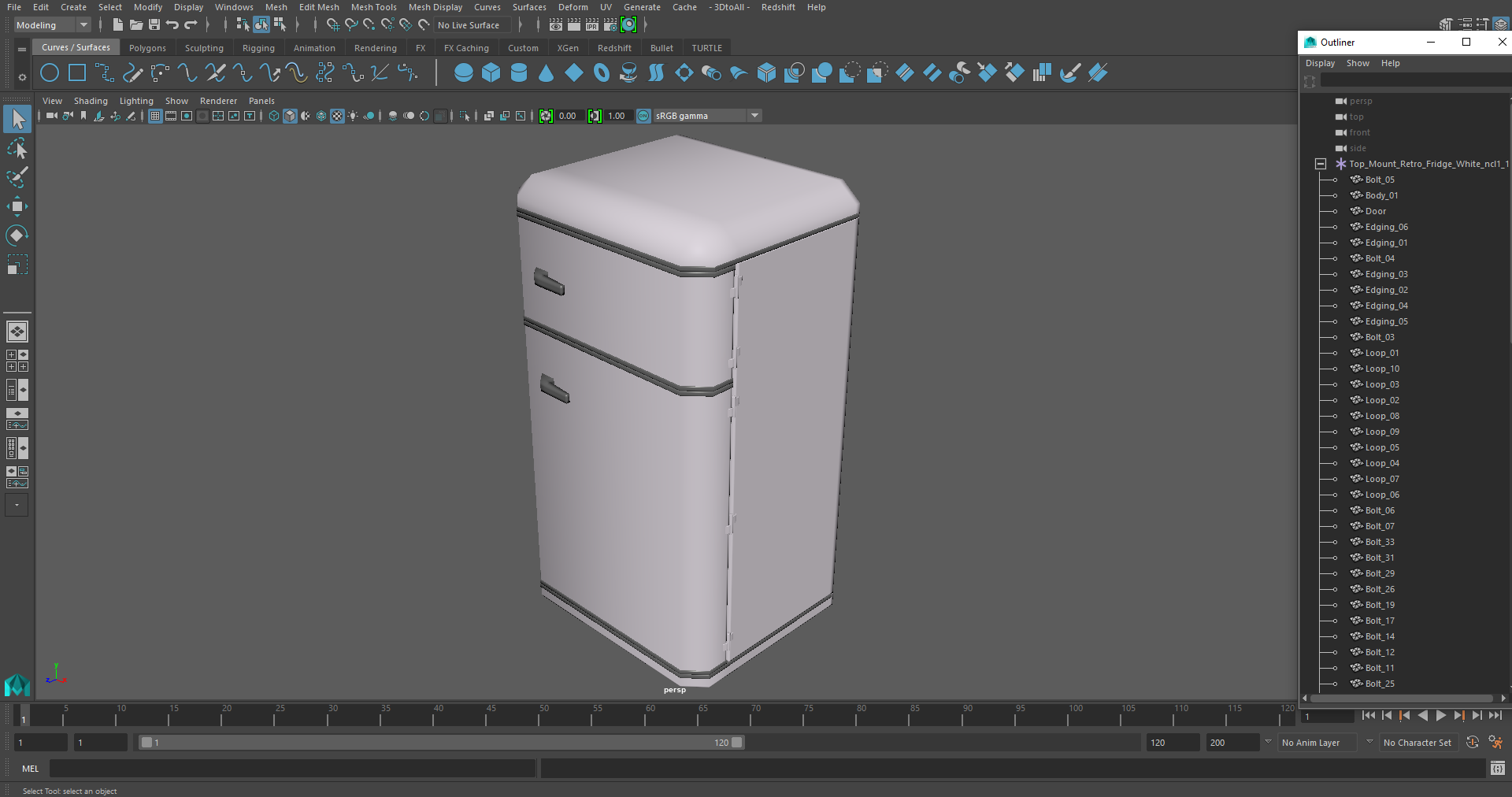Switch command line from MEL to Python
The image size is (1512, 797).
coord(30,769)
